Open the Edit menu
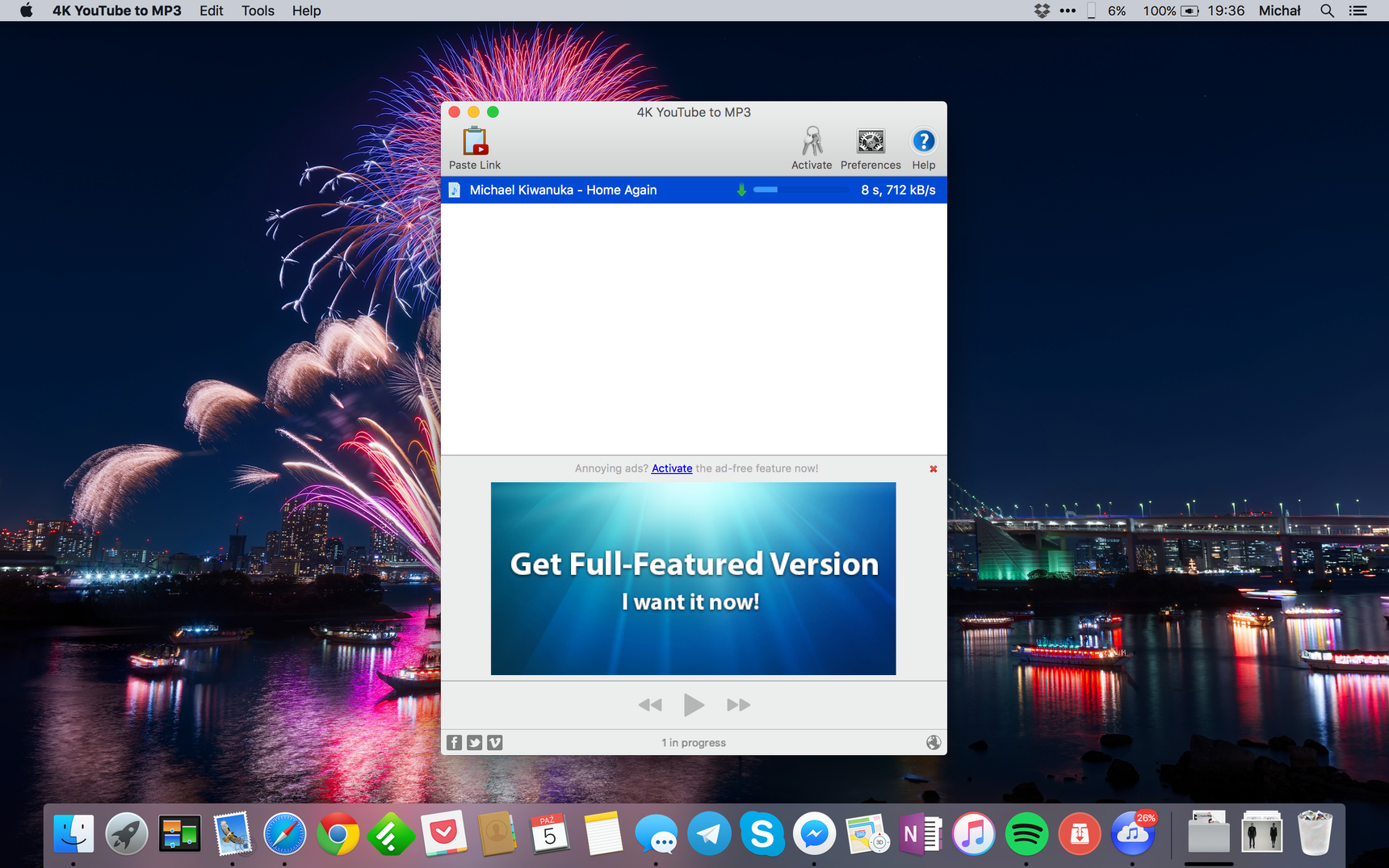Screen dimensions: 1389x868 coord(212,10)
